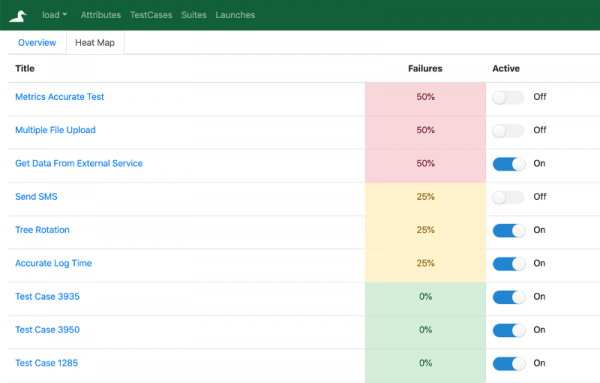Disable Accurate Log Time toggle
Screen dimensions: 600x383
(x=508, y=264)
